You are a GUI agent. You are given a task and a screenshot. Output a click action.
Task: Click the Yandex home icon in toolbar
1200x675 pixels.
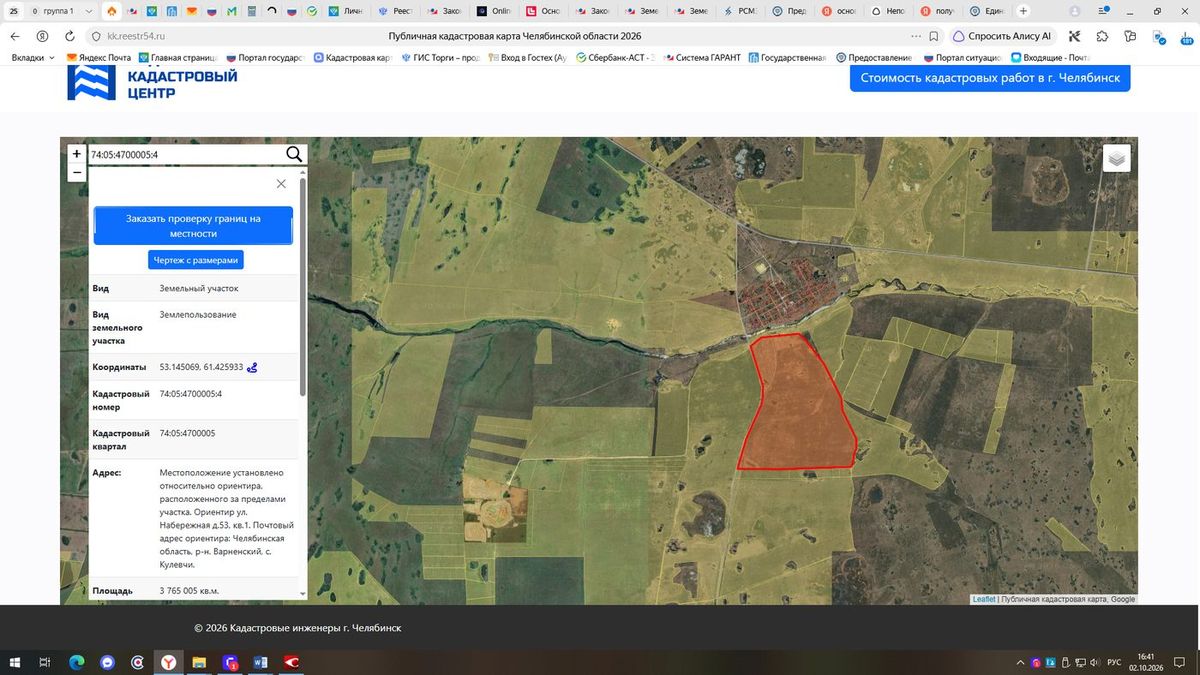click(41, 36)
